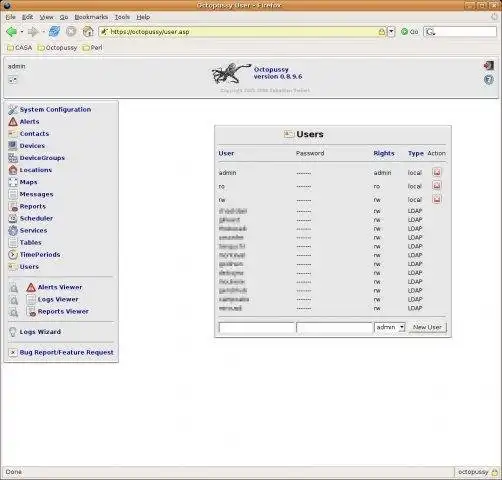
Task: Open the Tools menu
Action: click(122, 17)
